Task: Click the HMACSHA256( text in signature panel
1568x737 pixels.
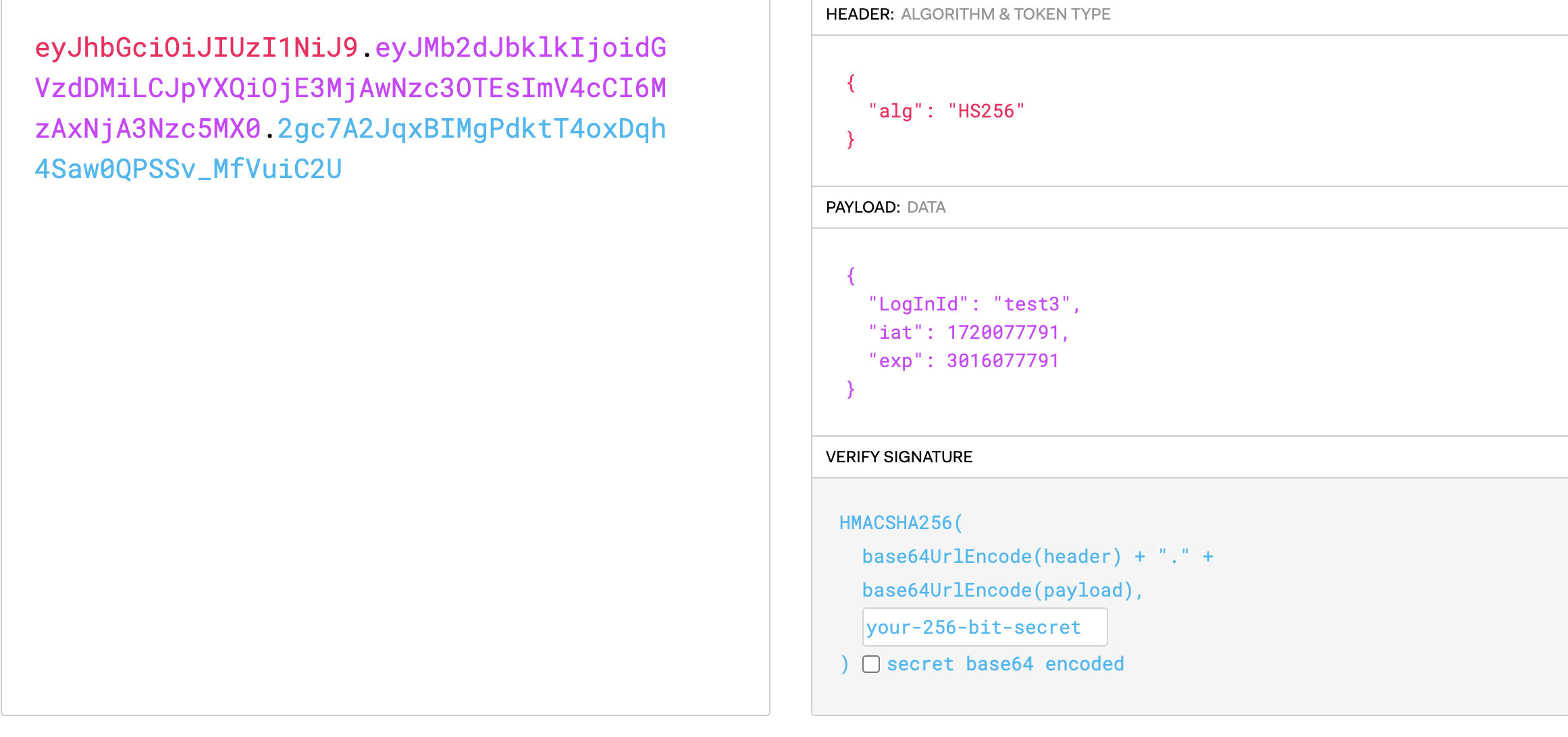Action: coord(900,523)
